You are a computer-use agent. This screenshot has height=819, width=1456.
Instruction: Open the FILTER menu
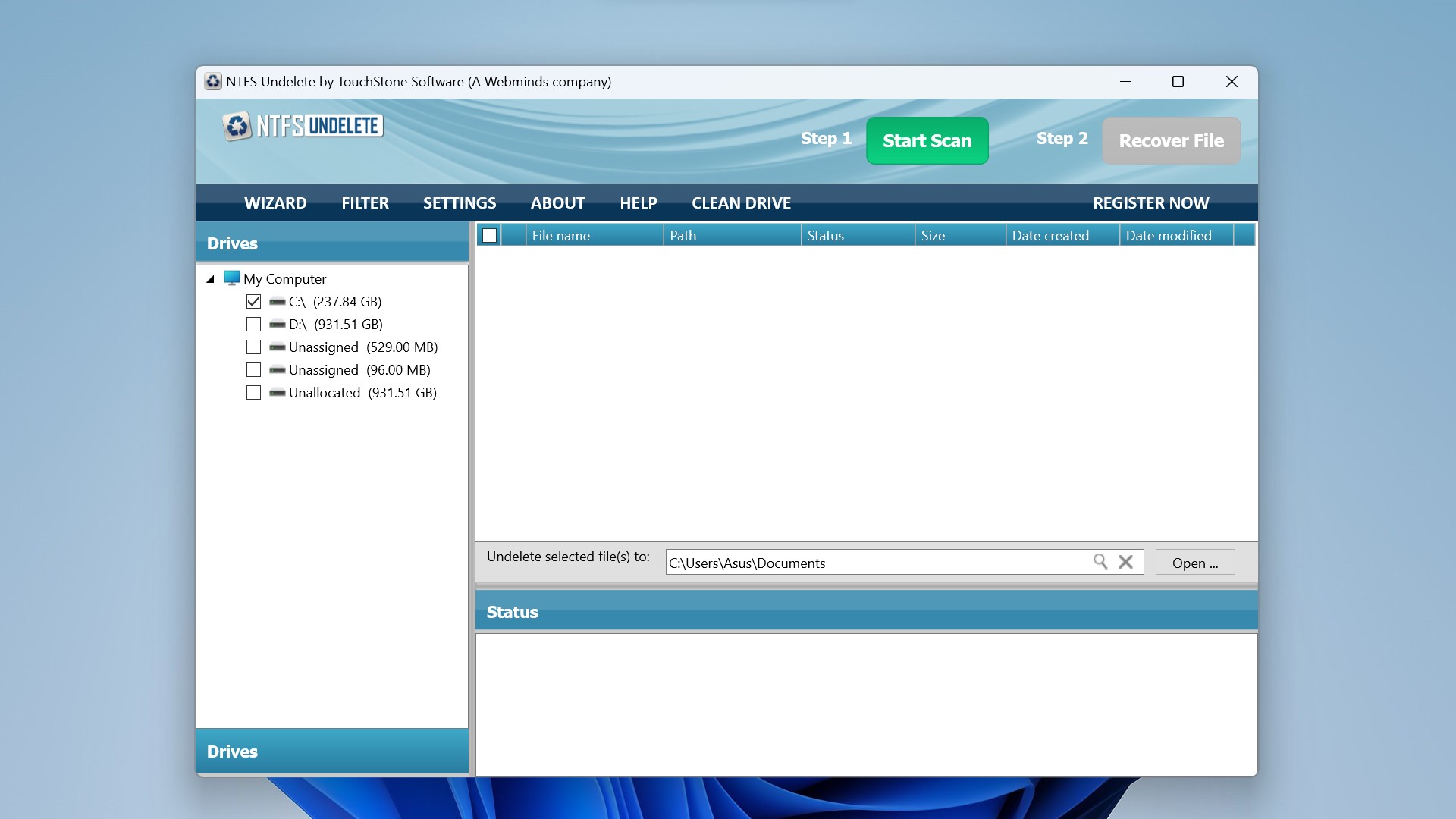365,203
